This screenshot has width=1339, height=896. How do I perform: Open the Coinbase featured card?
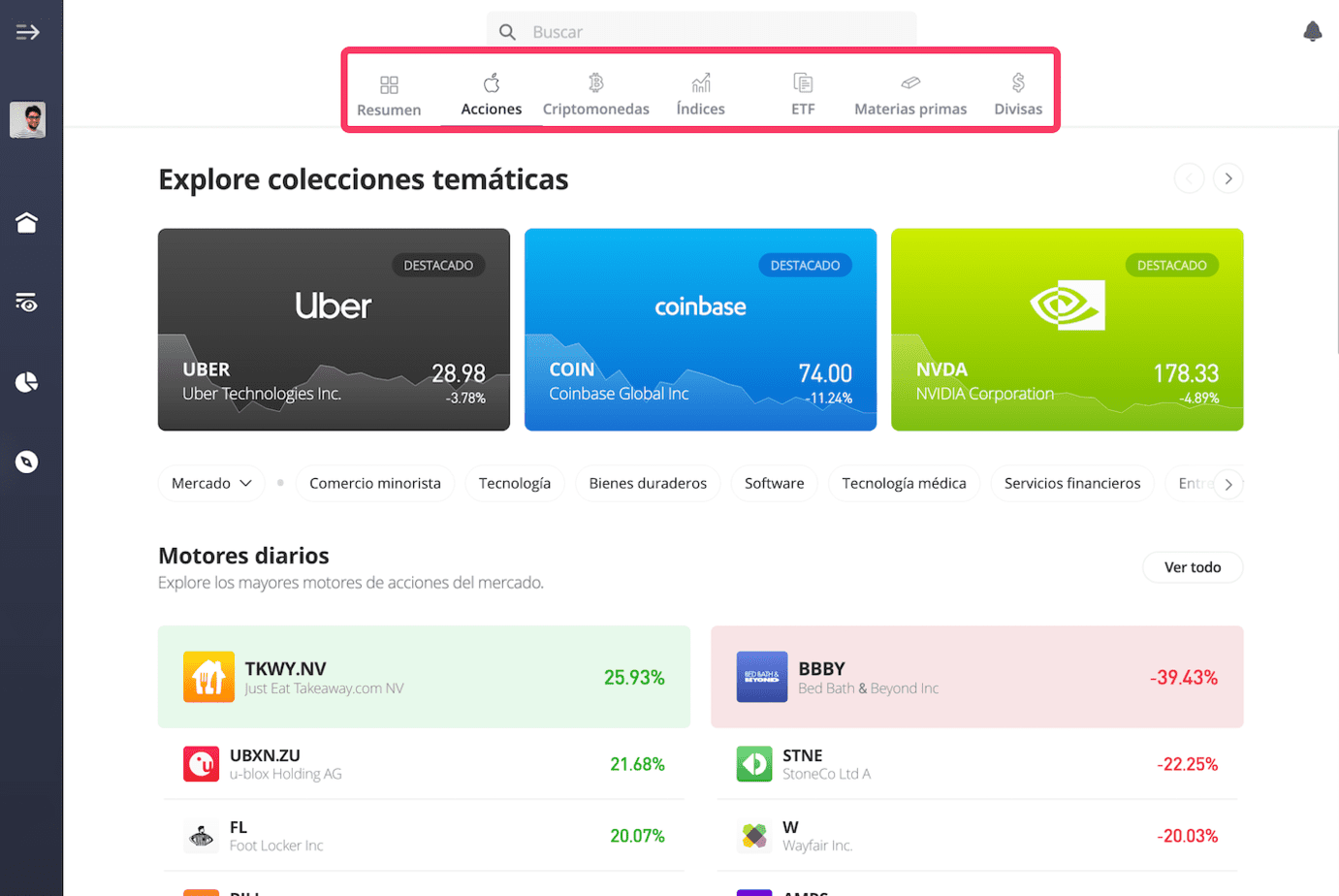pyautogui.click(x=700, y=330)
